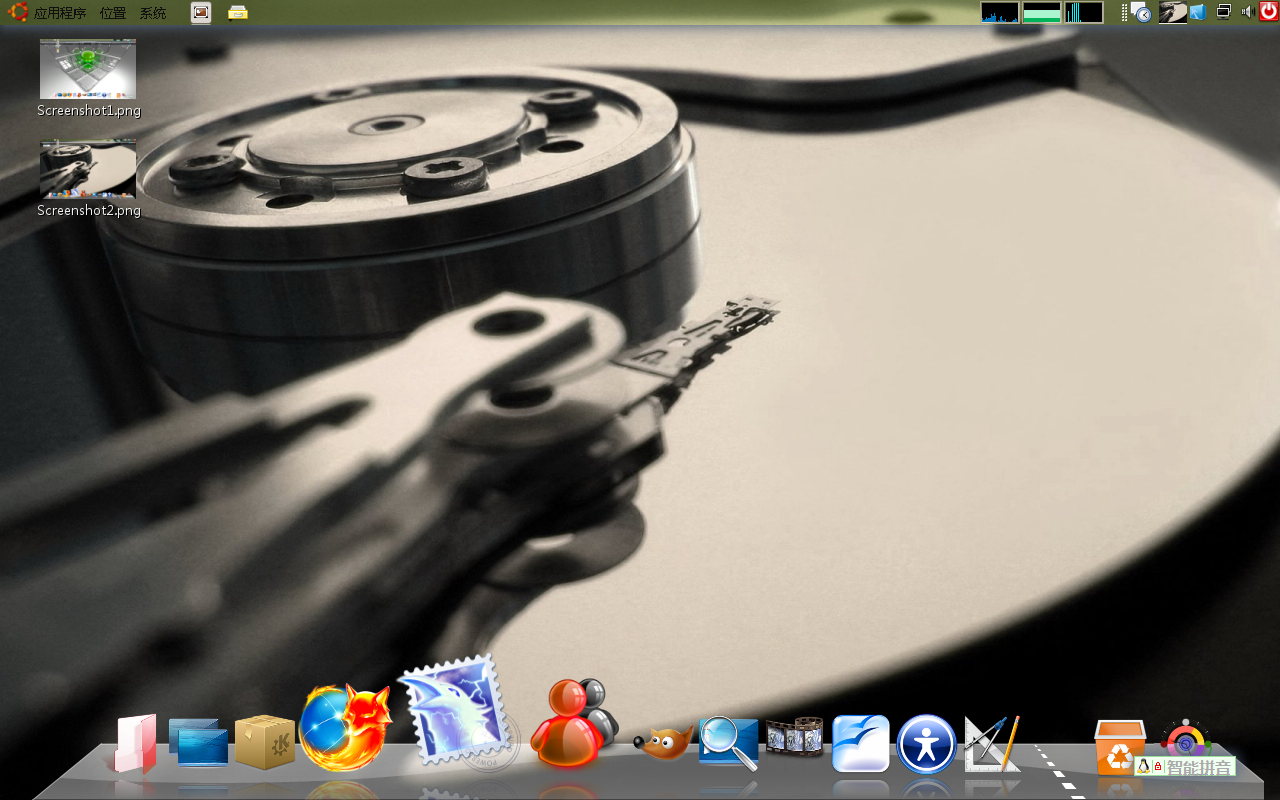The height and width of the screenshot is (800, 1280).
Task: Open the Firefox browser from the dock
Action: coord(344,728)
